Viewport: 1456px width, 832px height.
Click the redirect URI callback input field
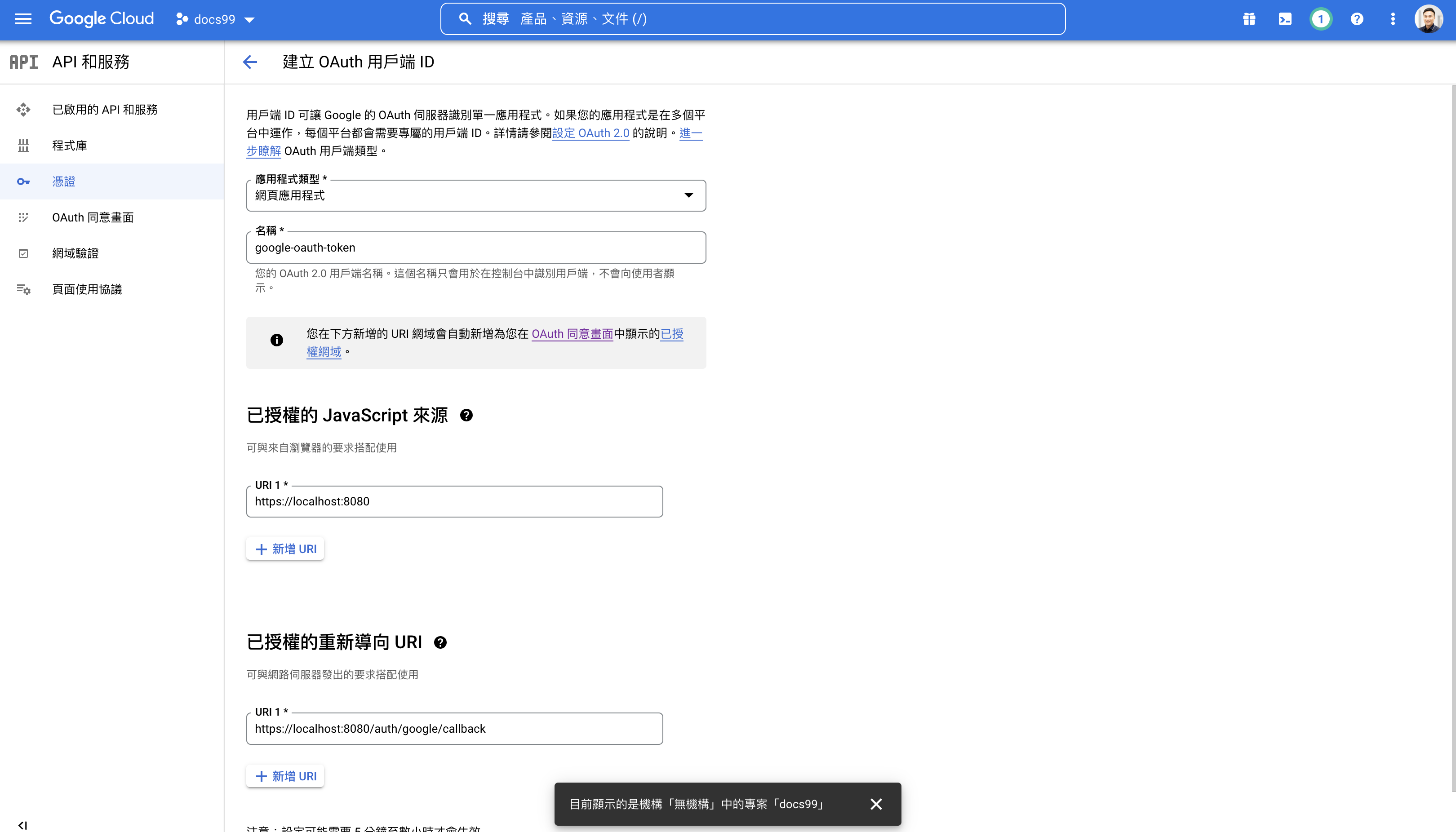click(x=454, y=729)
